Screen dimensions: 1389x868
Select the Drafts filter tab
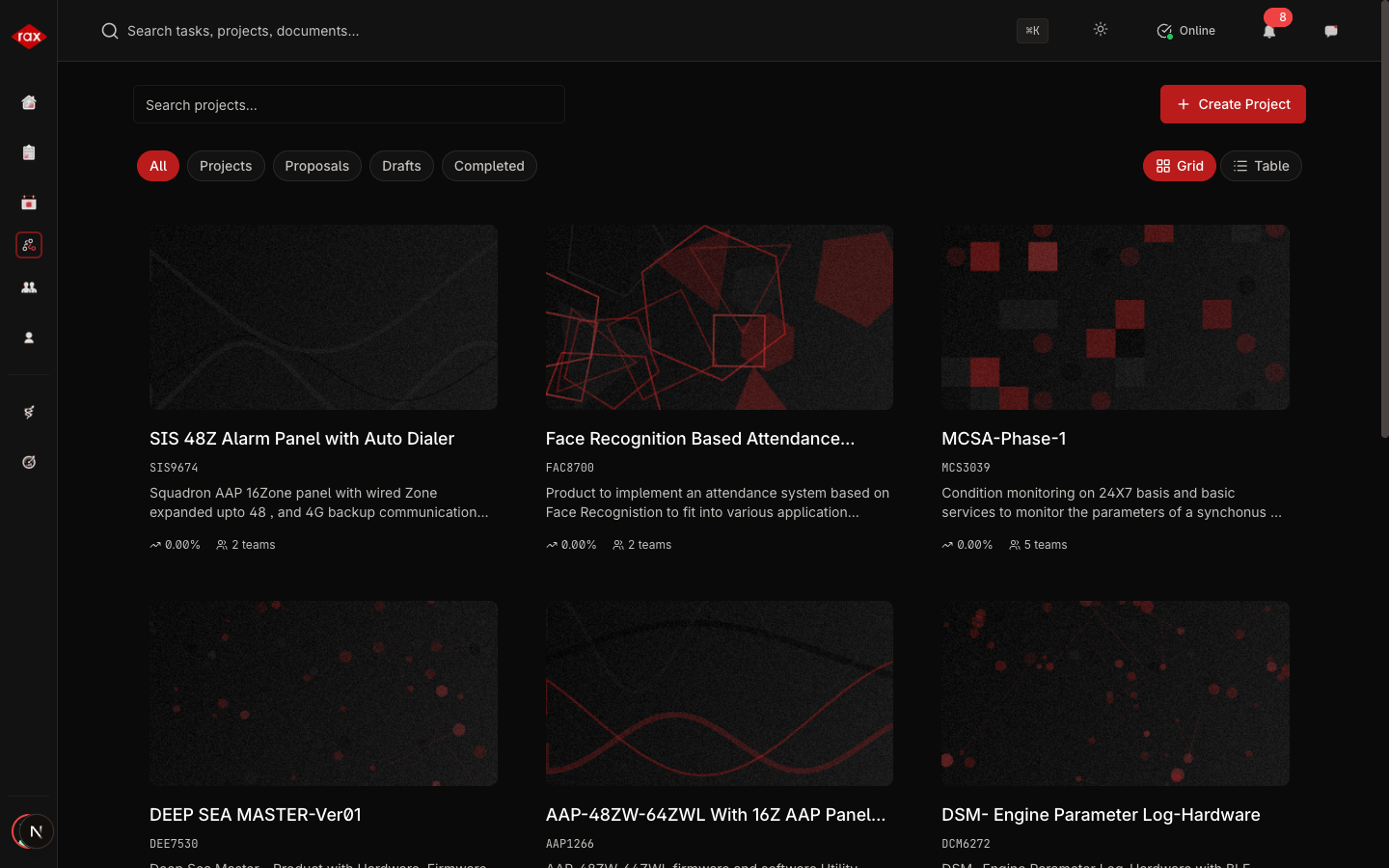pyautogui.click(x=401, y=166)
